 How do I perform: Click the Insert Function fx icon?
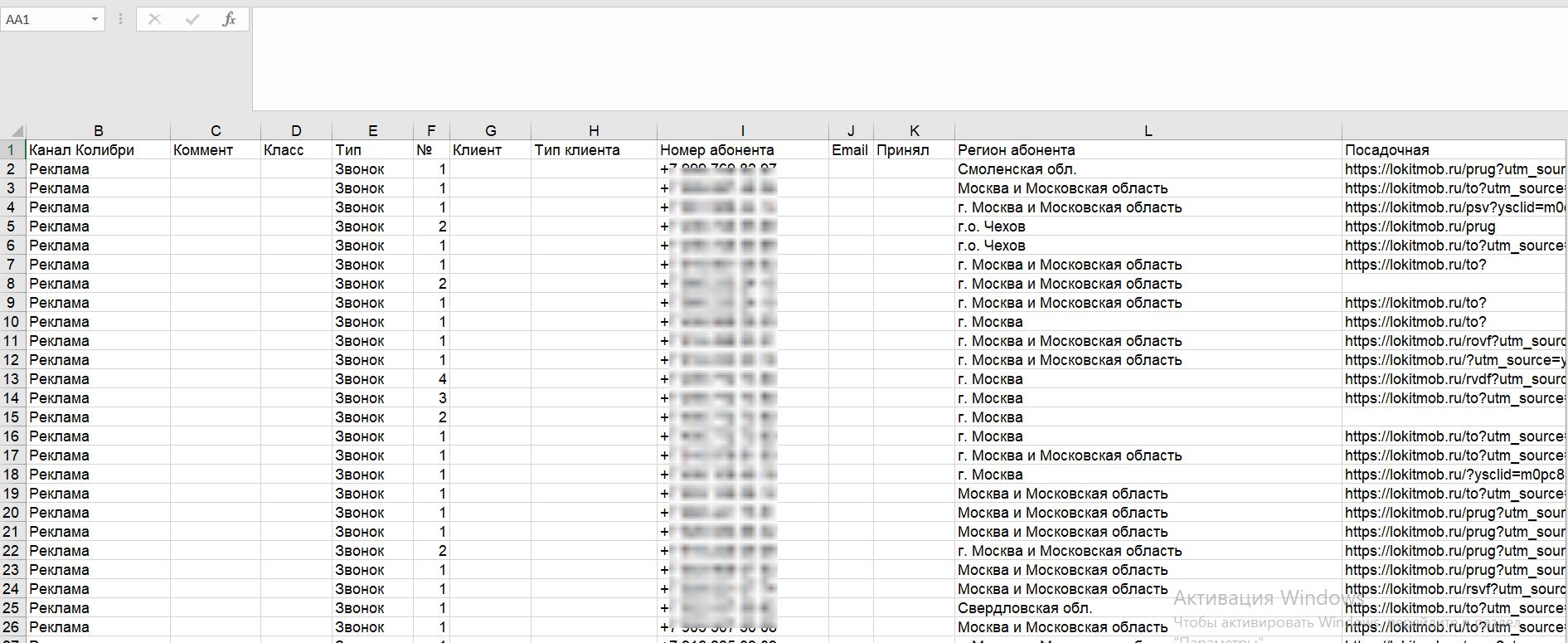pos(230,19)
